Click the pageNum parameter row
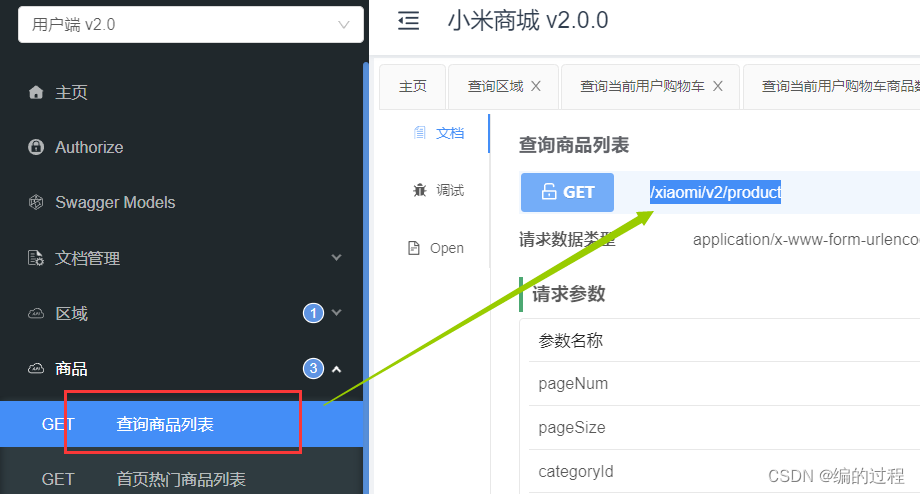 click(x=725, y=384)
